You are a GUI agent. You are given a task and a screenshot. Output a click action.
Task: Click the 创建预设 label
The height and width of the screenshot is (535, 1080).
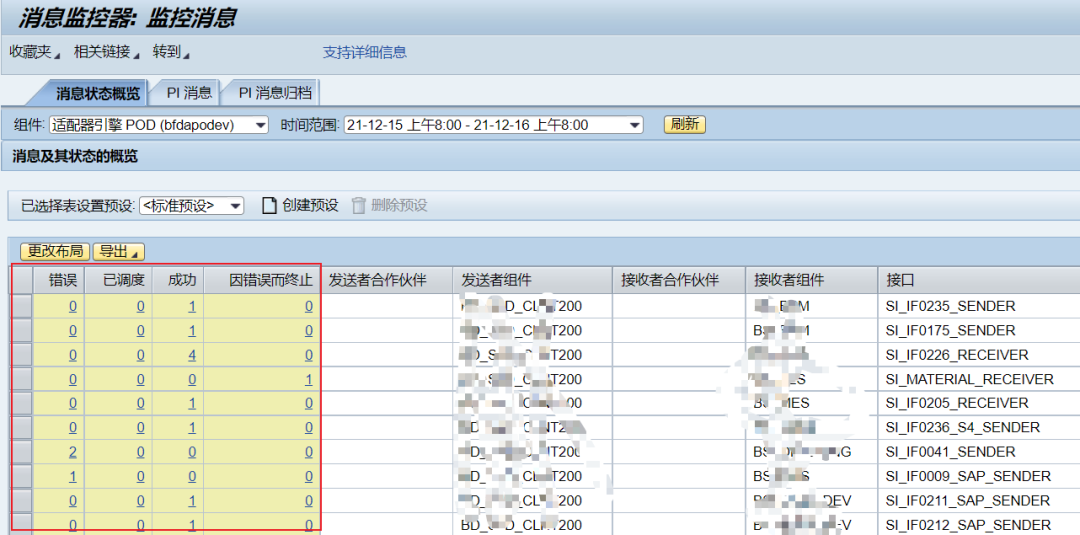(310, 205)
